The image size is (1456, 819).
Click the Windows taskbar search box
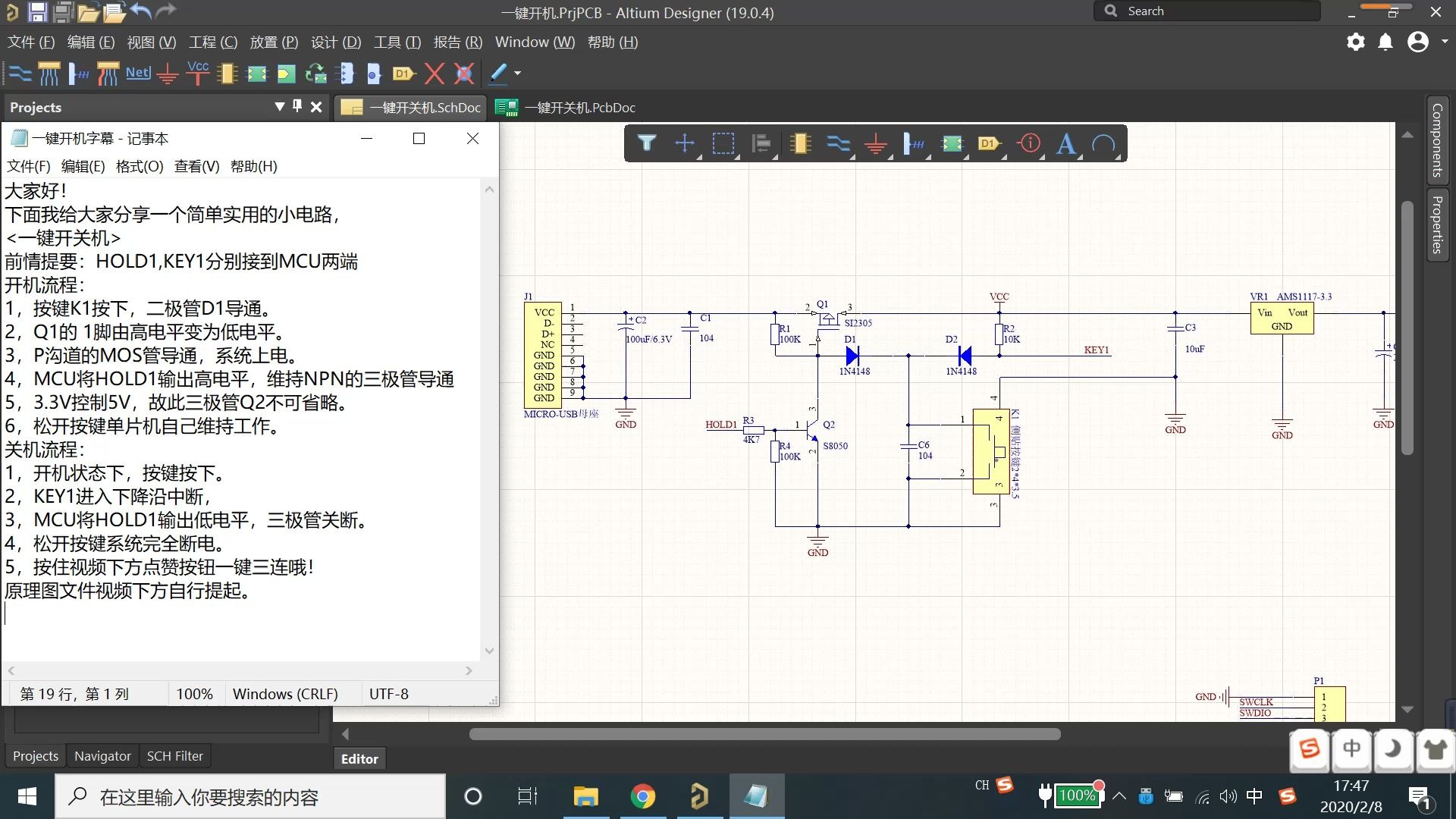coord(250,796)
